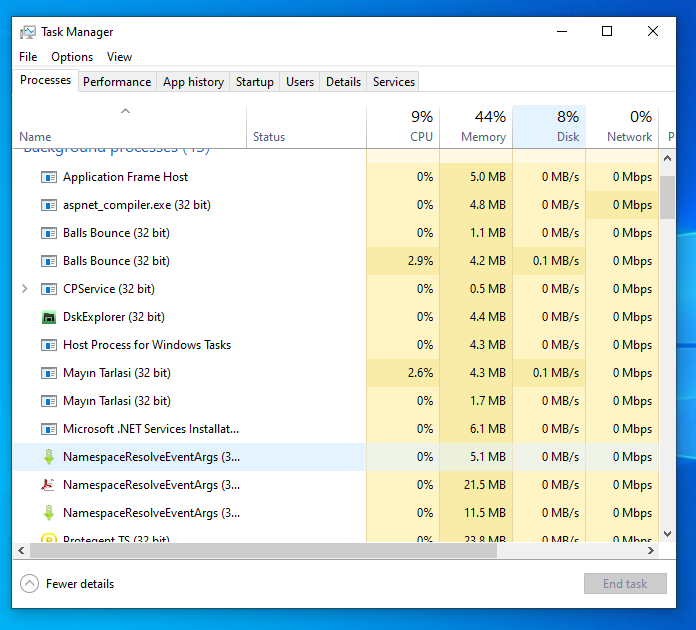This screenshot has width=696, height=630.
Task: Select the Application Frame Host row name
Action: (x=126, y=177)
